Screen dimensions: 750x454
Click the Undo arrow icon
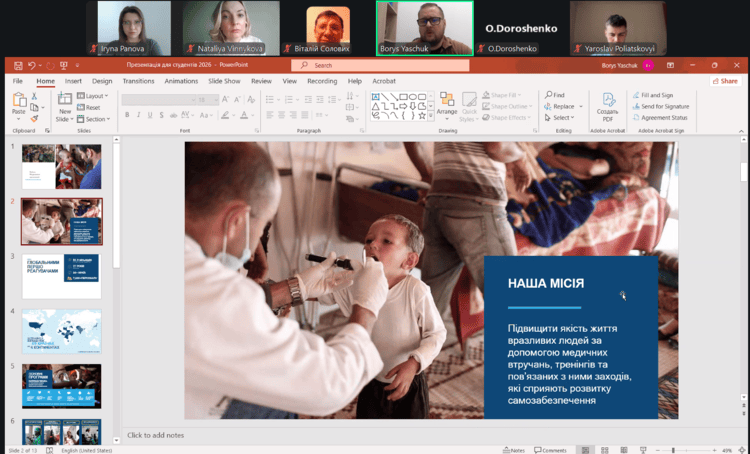[x=32, y=66]
